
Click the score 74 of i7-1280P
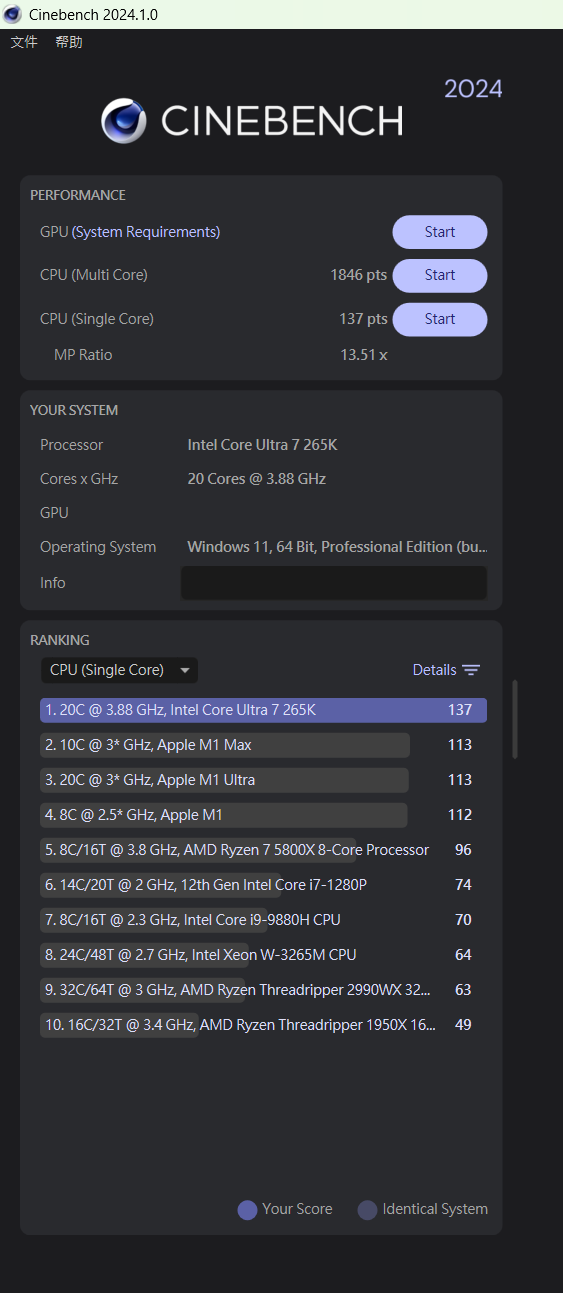coord(463,885)
